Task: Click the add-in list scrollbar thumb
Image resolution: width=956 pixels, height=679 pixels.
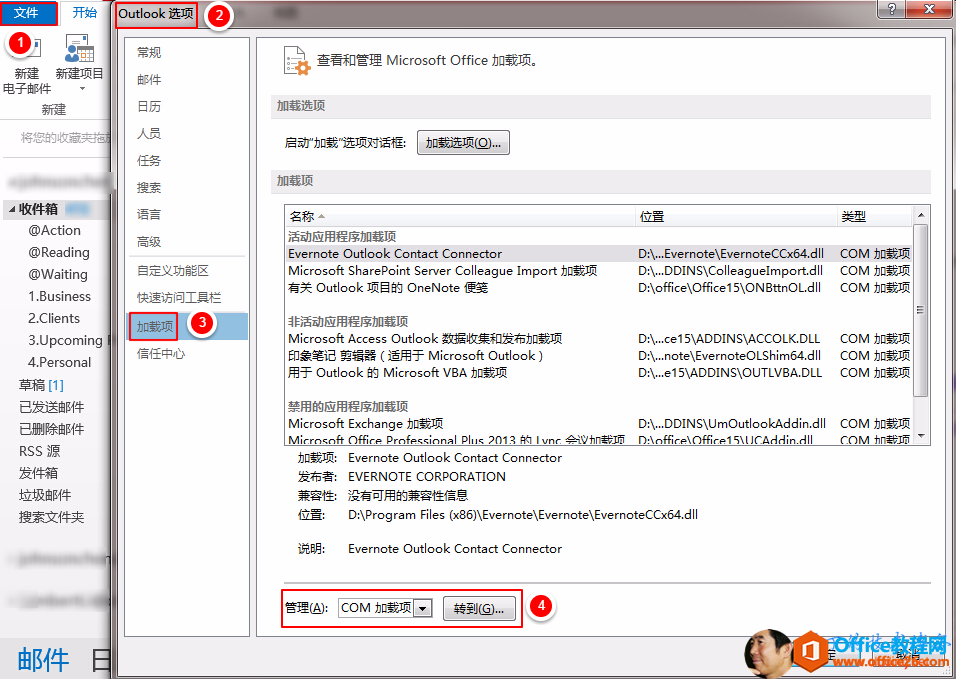Action: tap(921, 310)
